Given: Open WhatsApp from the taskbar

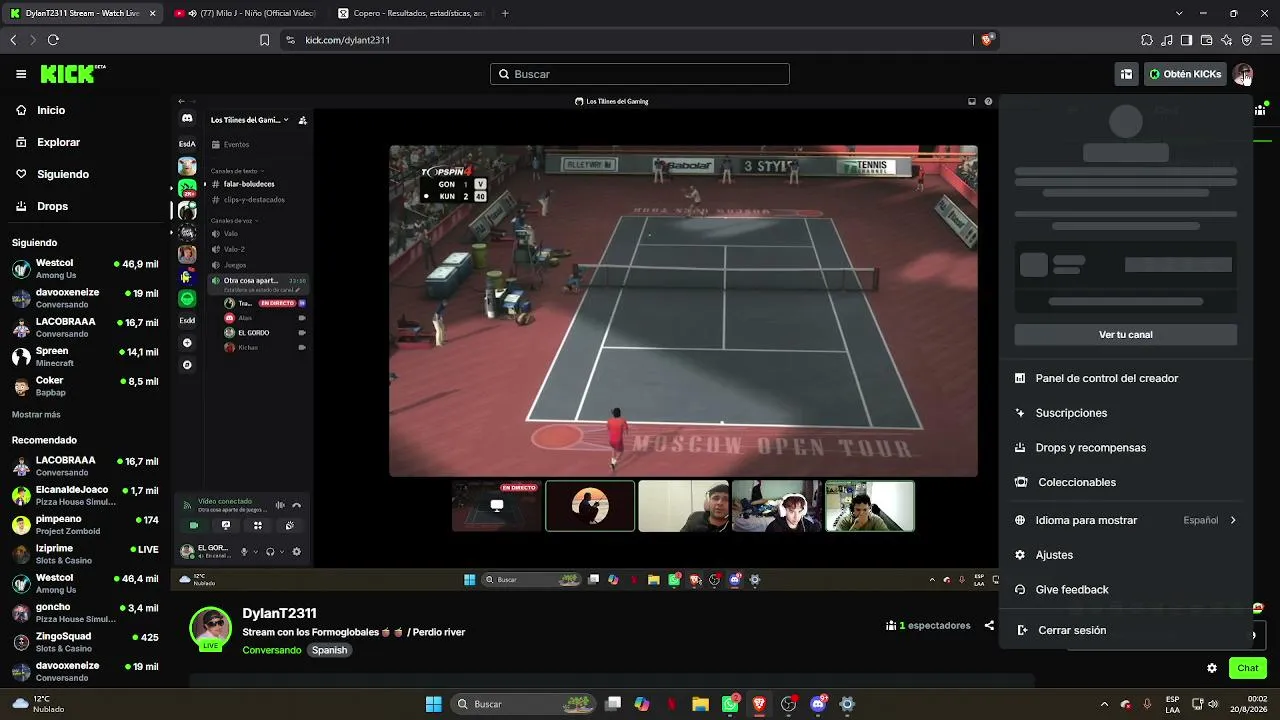Looking at the screenshot, I should tap(731, 704).
